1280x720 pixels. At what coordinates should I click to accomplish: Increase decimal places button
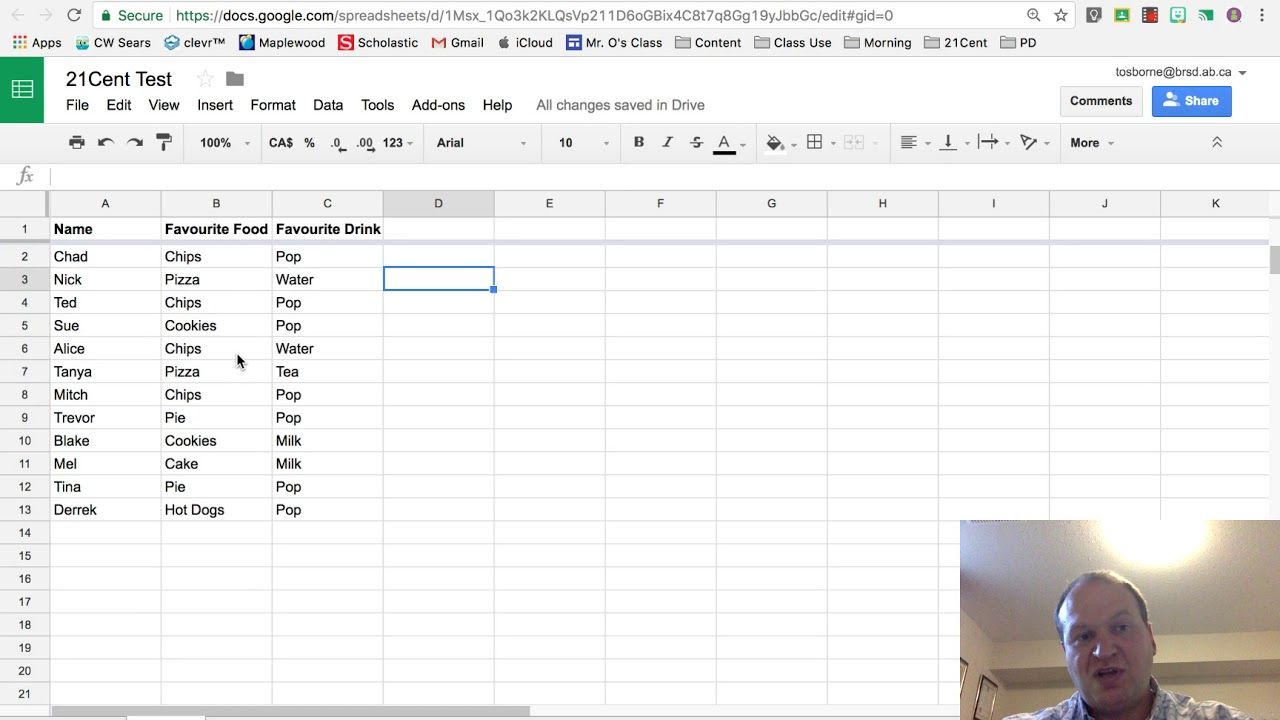click(365, 143)
